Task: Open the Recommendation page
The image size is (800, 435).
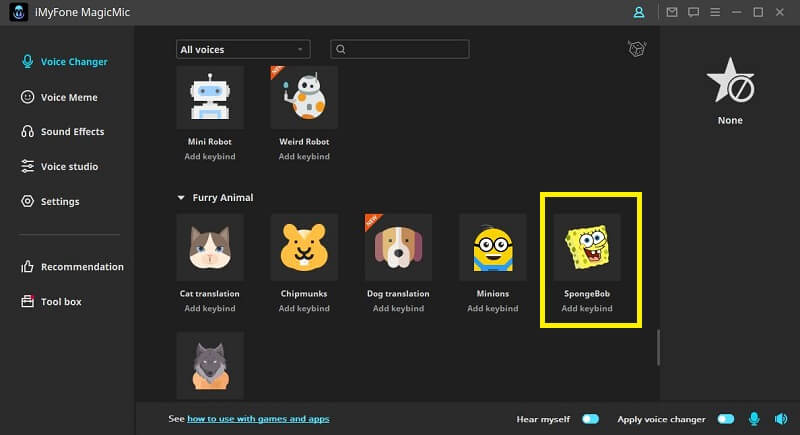Action: (x=72, y=267)
